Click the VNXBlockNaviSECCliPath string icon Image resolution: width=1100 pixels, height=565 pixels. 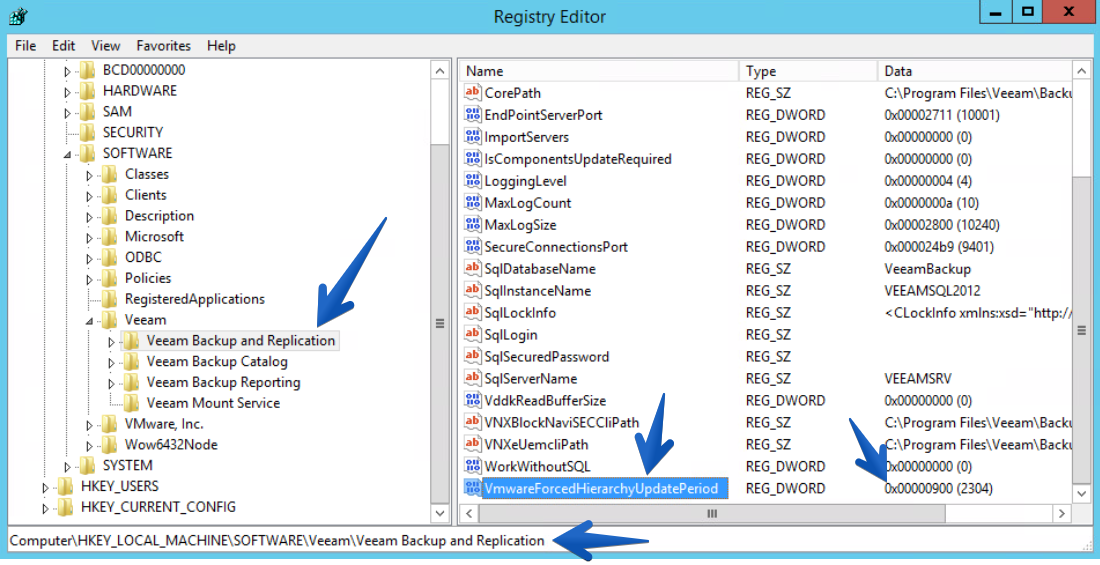[473, 423]
